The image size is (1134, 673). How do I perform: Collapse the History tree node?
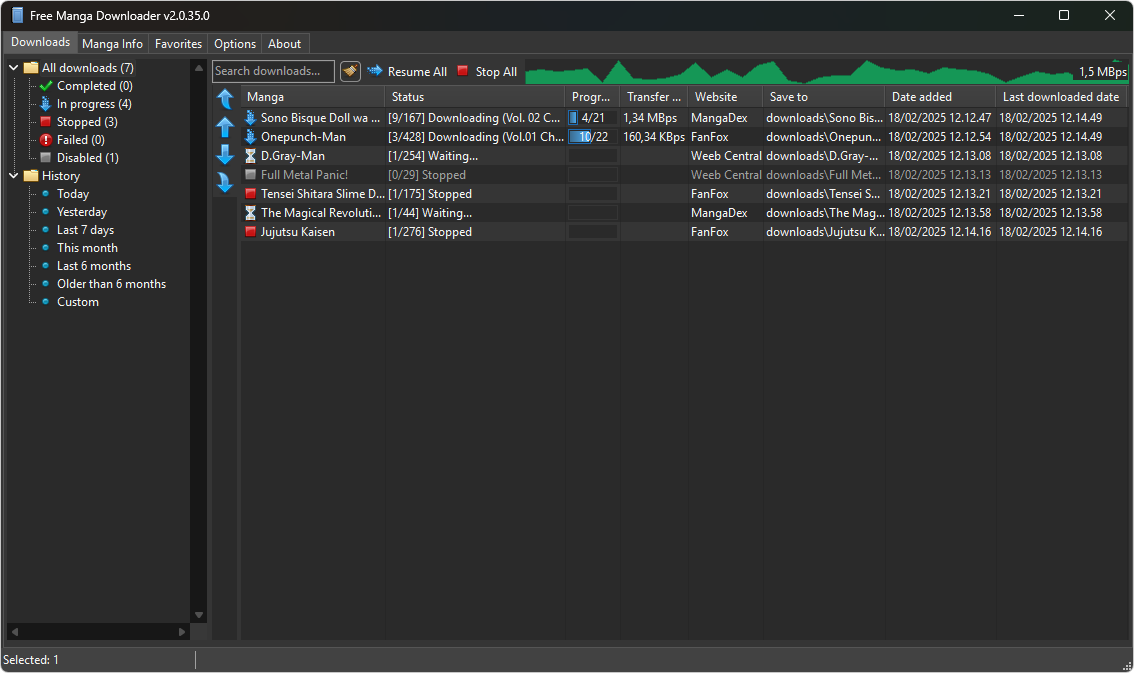click(x=14, y=176)
